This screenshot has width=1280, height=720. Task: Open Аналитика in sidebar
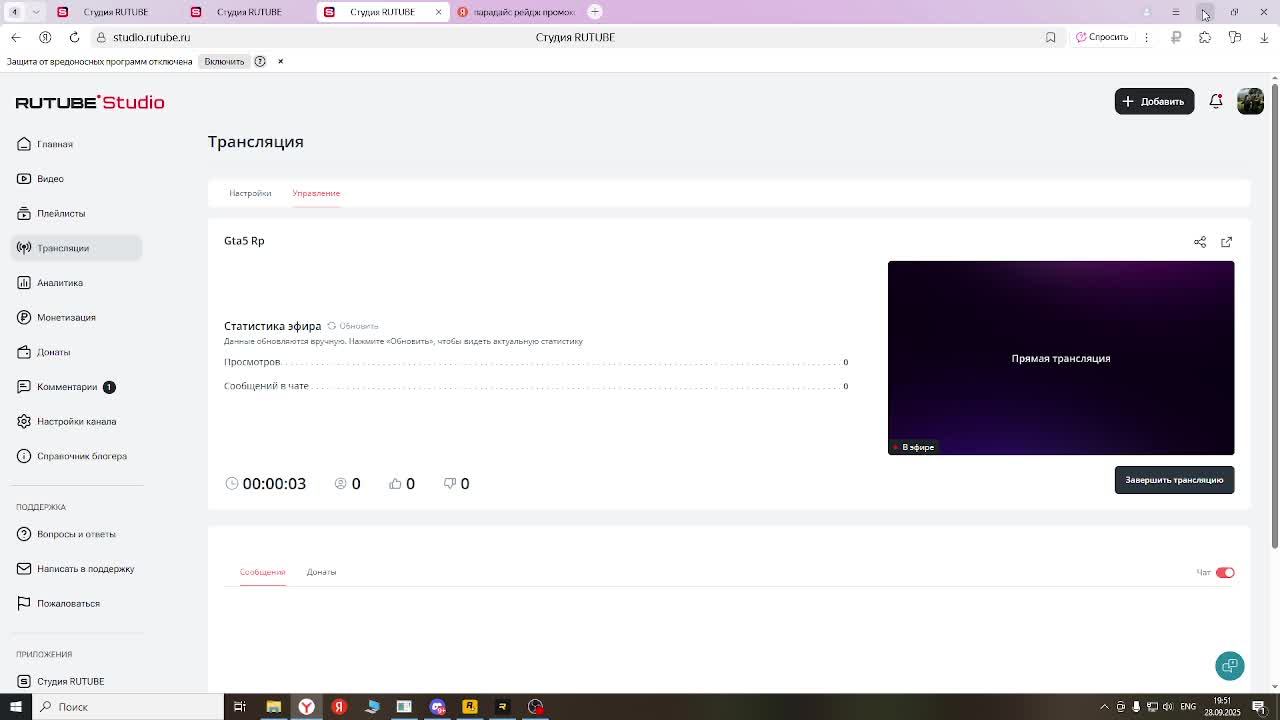[x=77, y=283]
